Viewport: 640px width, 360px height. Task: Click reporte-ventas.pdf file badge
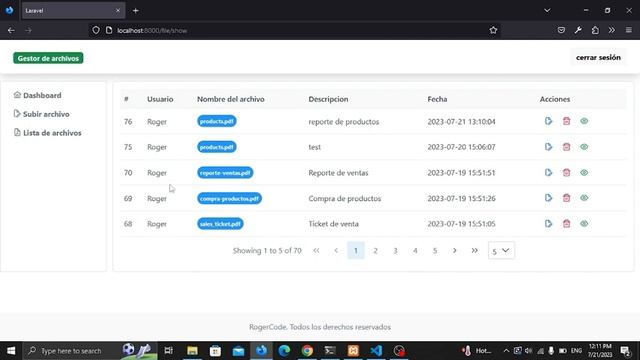225,173
